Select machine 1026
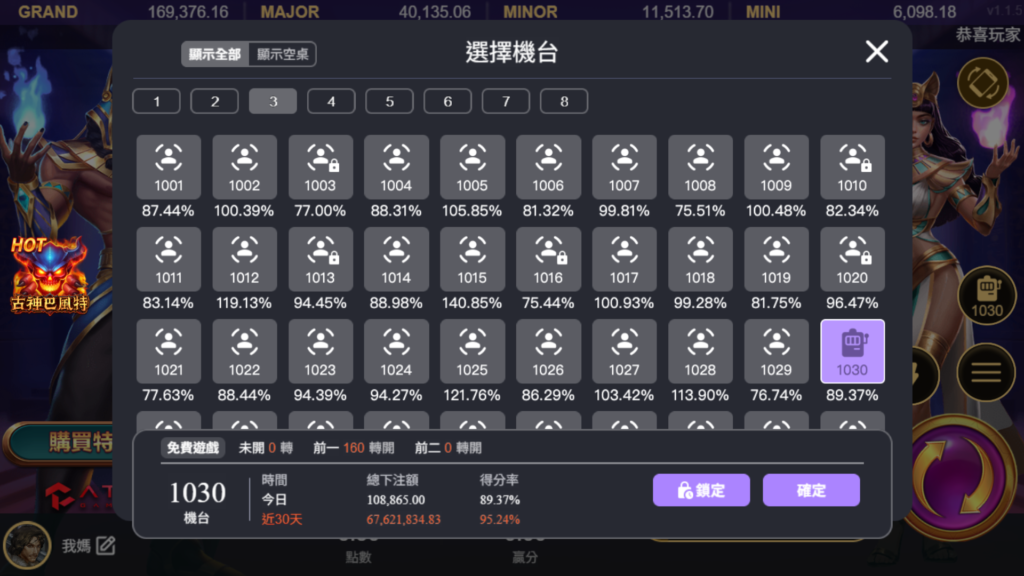Image resolution: width=1024 pixels, height=576 pixels. (549, 351)
